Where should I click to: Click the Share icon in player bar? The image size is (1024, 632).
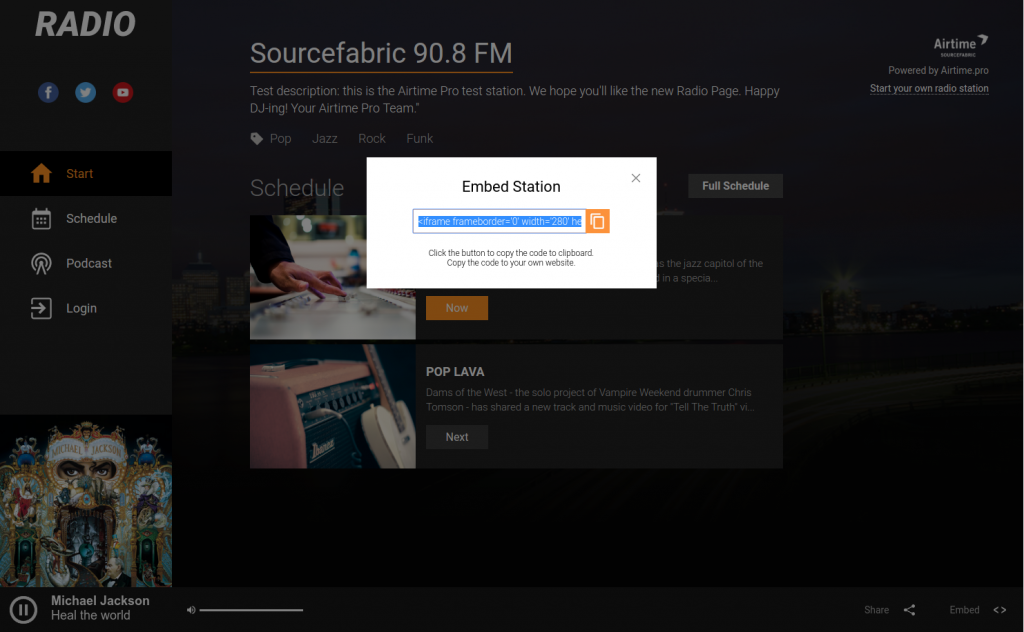909,609
